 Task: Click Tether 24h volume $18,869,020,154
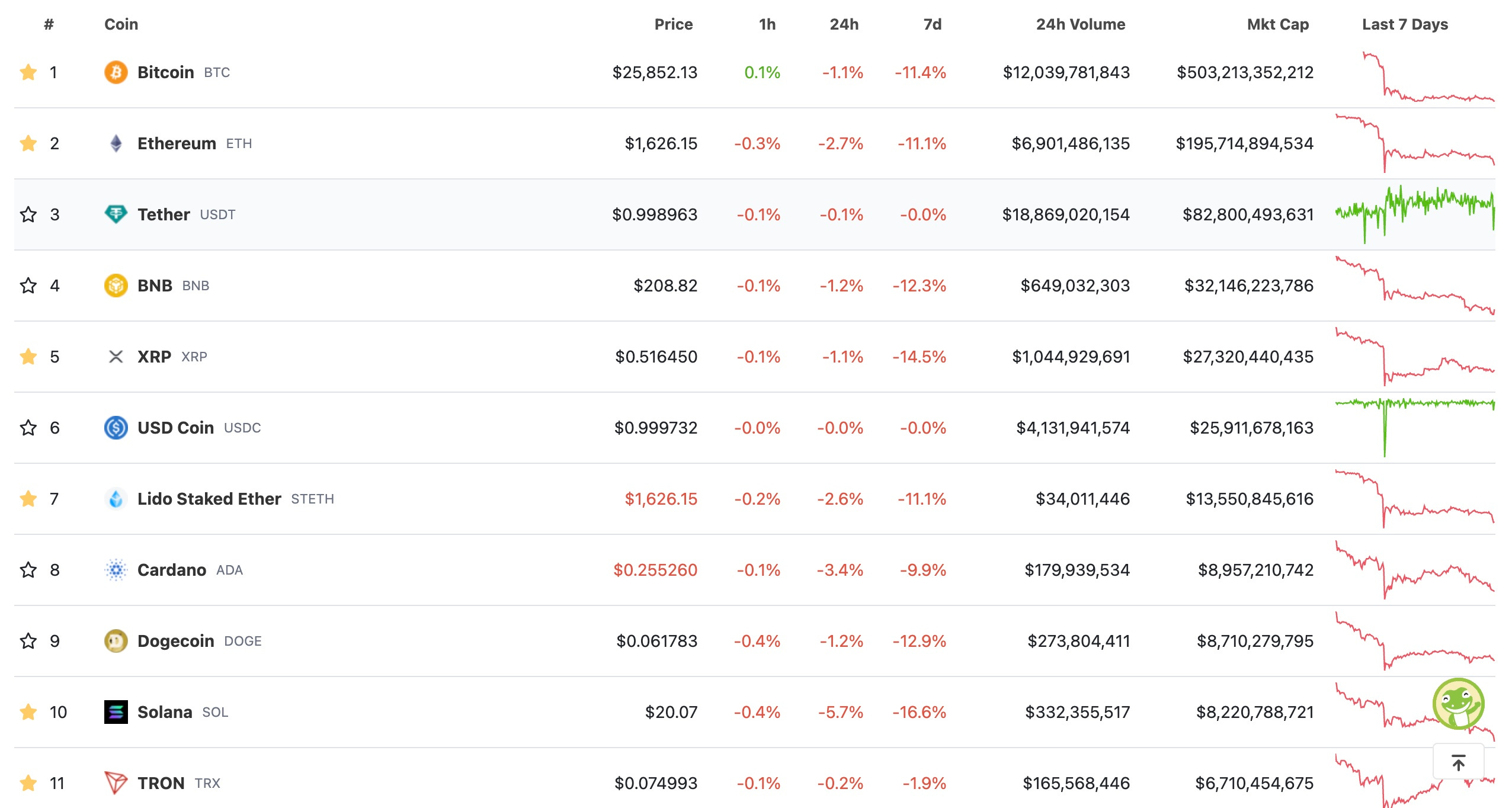[x=1066, y=214]
